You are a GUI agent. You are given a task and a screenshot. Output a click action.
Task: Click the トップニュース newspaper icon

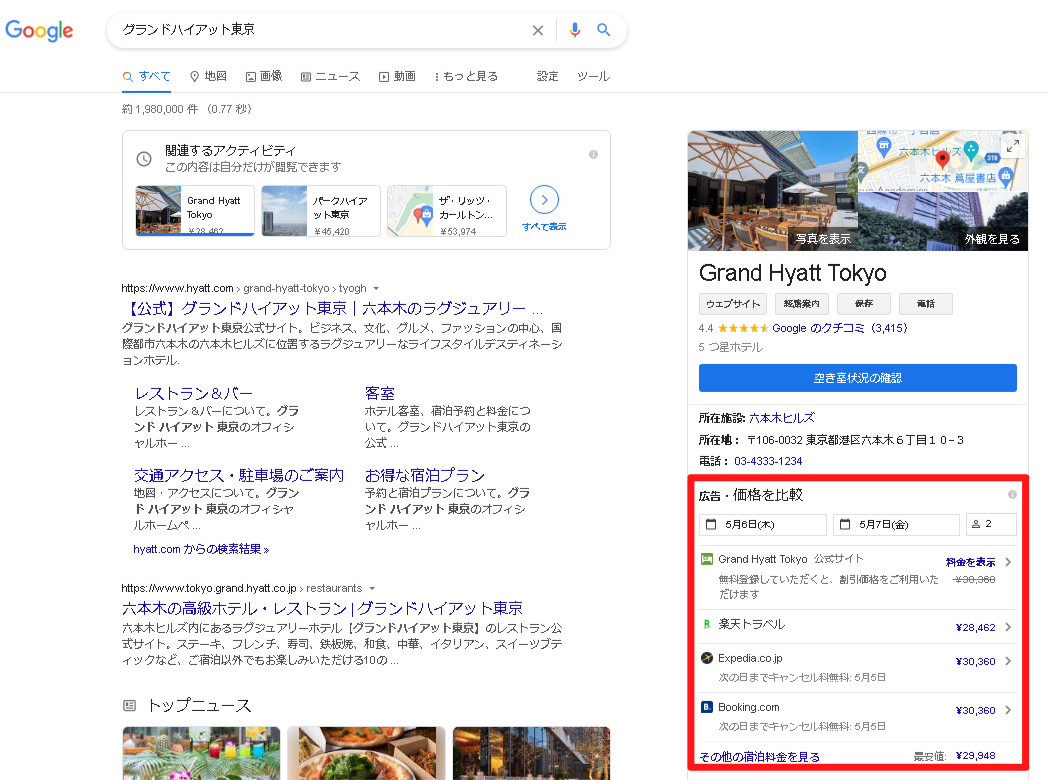130,705
